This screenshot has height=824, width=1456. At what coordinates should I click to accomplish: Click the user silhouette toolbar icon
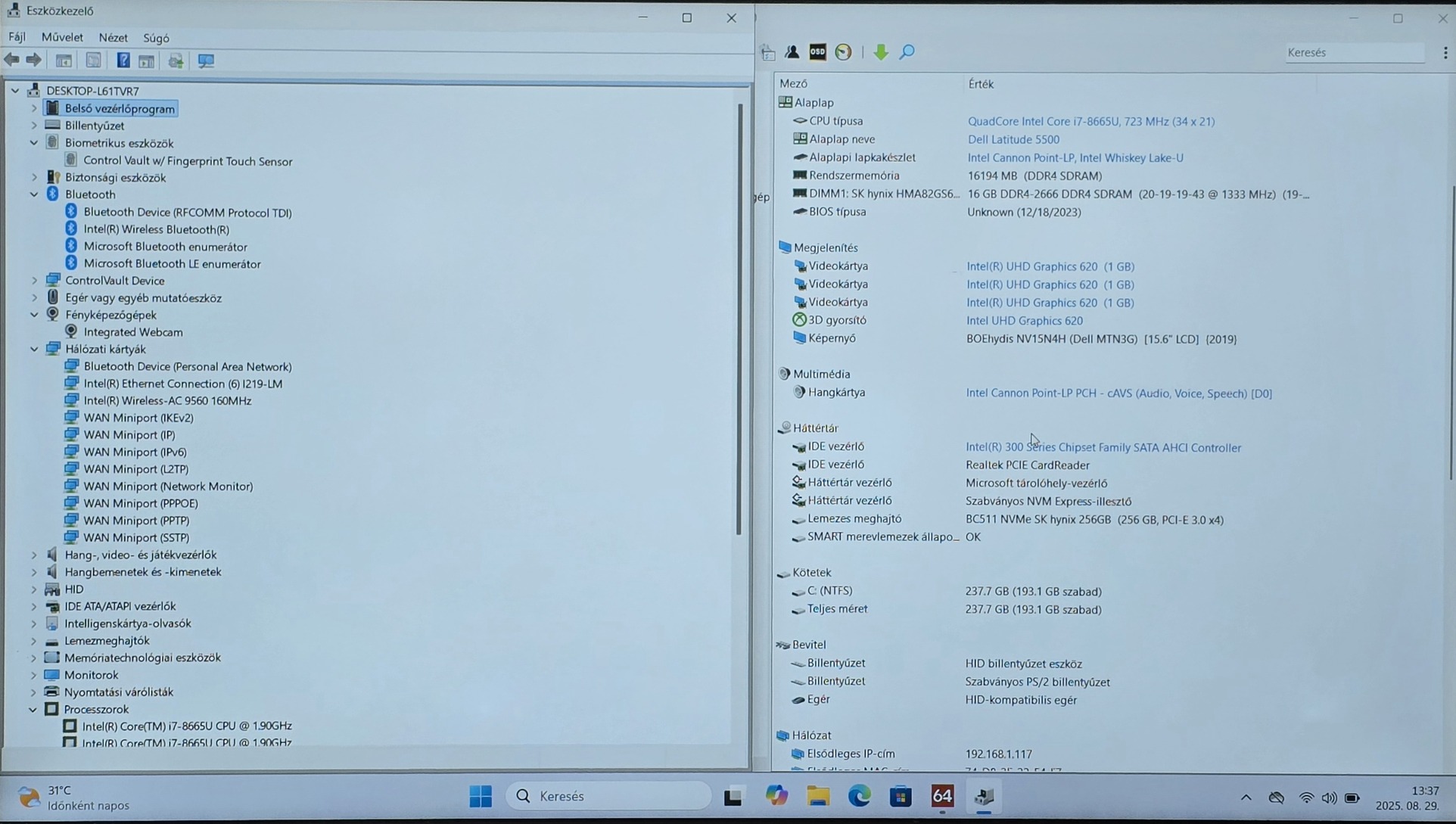click(x=792, y=52)
